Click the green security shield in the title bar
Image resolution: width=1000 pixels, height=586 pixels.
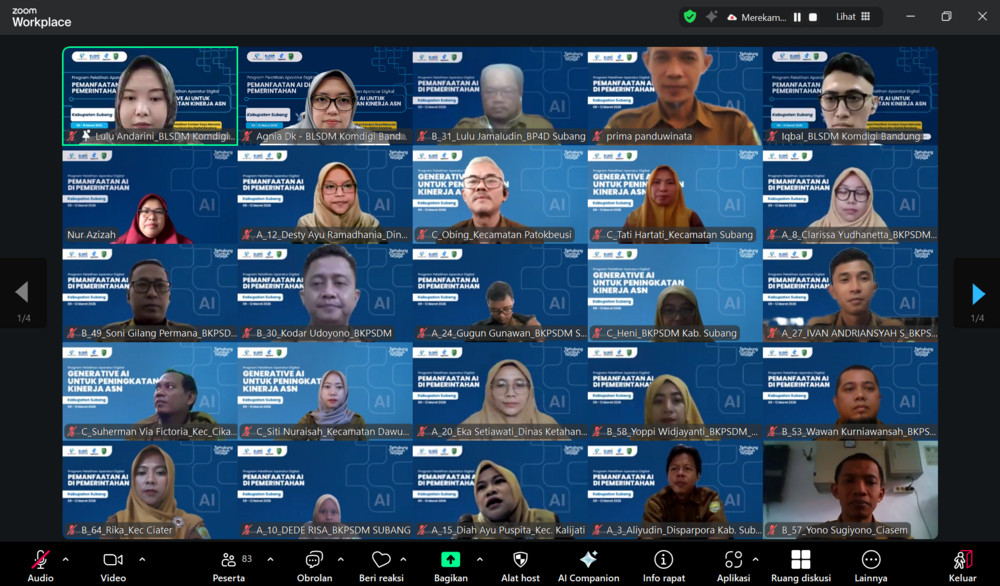point(688,16)
